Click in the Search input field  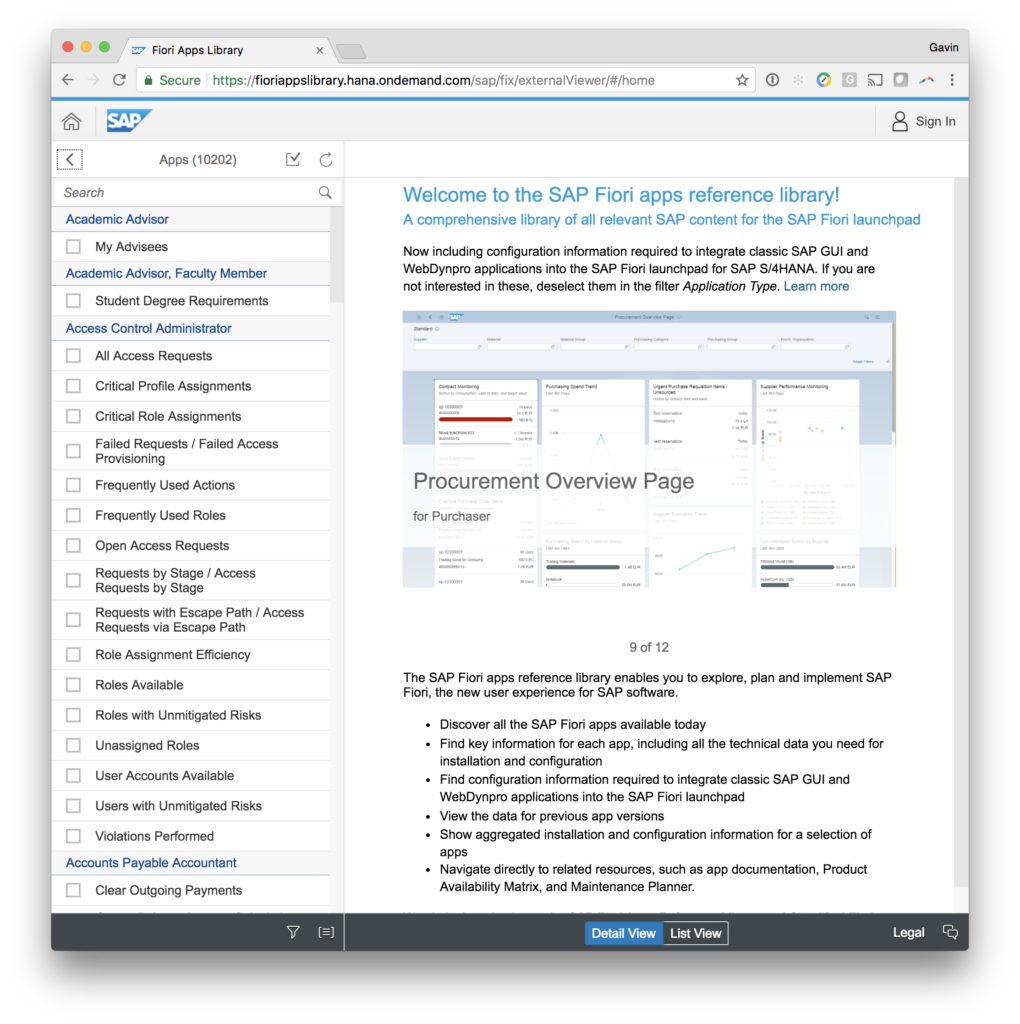click(186, 193)
